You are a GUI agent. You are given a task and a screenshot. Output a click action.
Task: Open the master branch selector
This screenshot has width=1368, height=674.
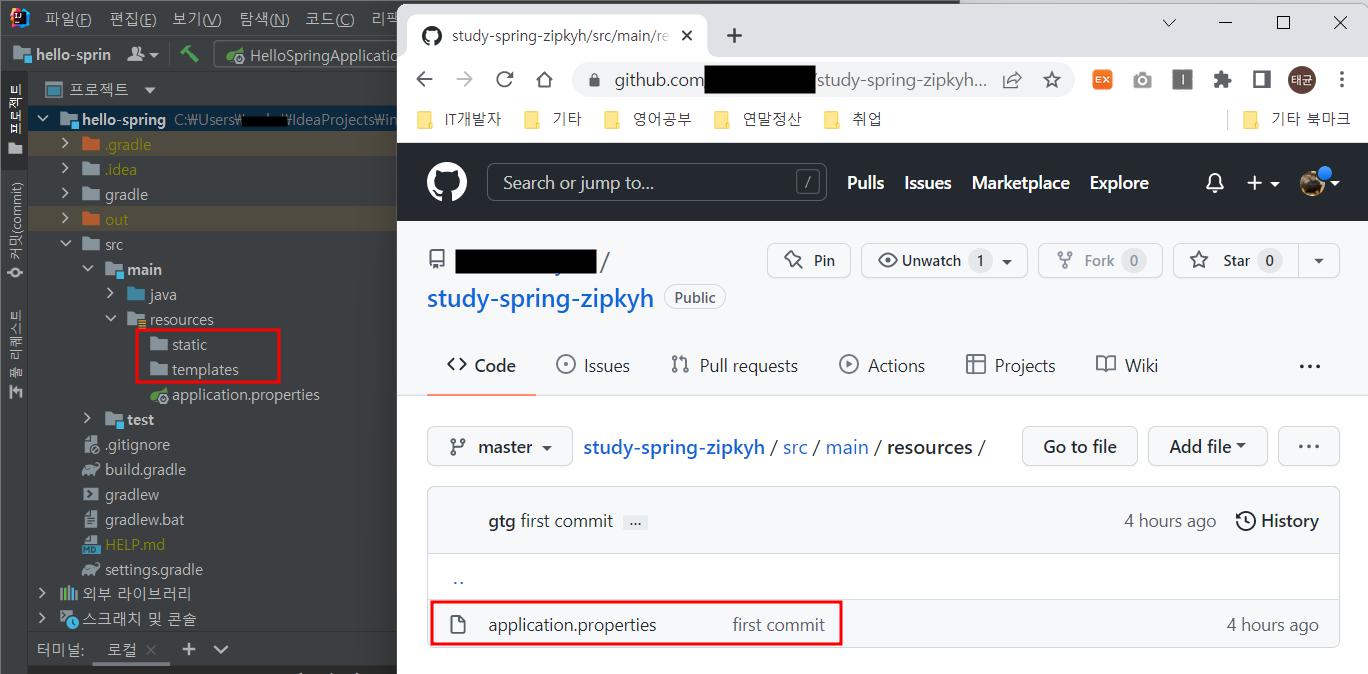(x=500, y=447)
